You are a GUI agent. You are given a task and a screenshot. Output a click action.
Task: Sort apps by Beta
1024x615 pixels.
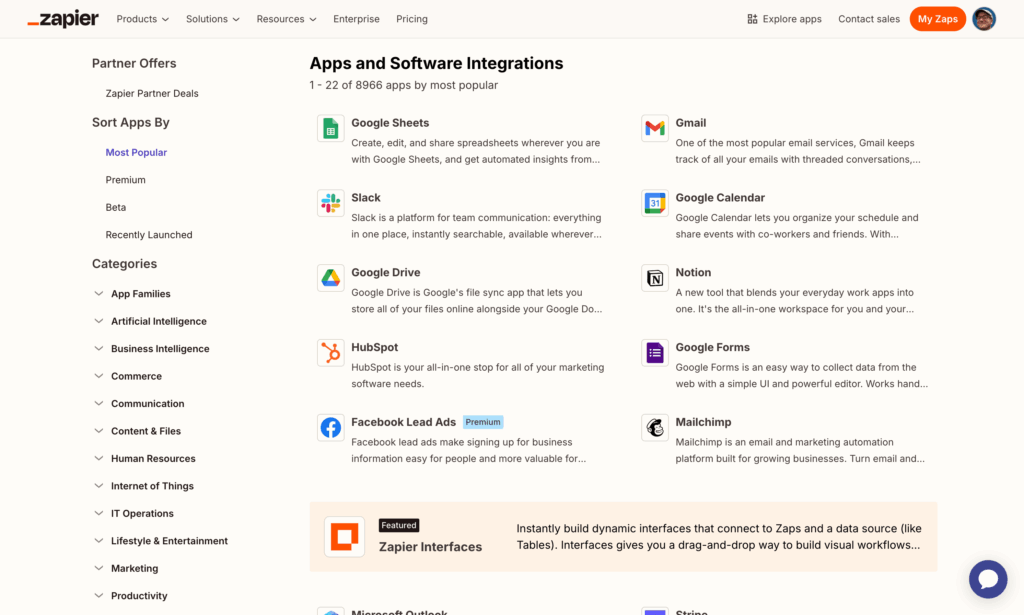(x=116, y=207)
